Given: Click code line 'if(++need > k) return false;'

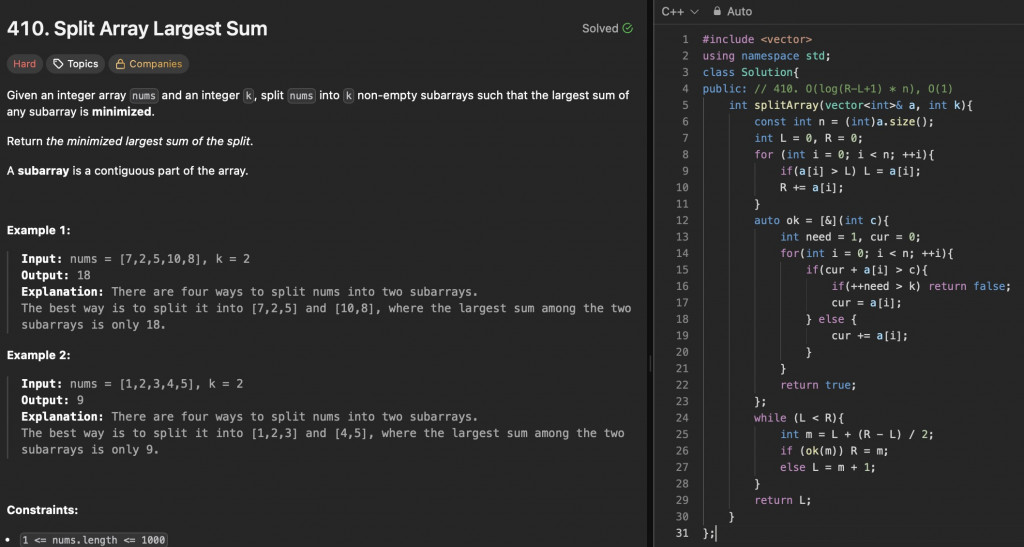Looking at the screenshot, I should [x=921, y=287].
